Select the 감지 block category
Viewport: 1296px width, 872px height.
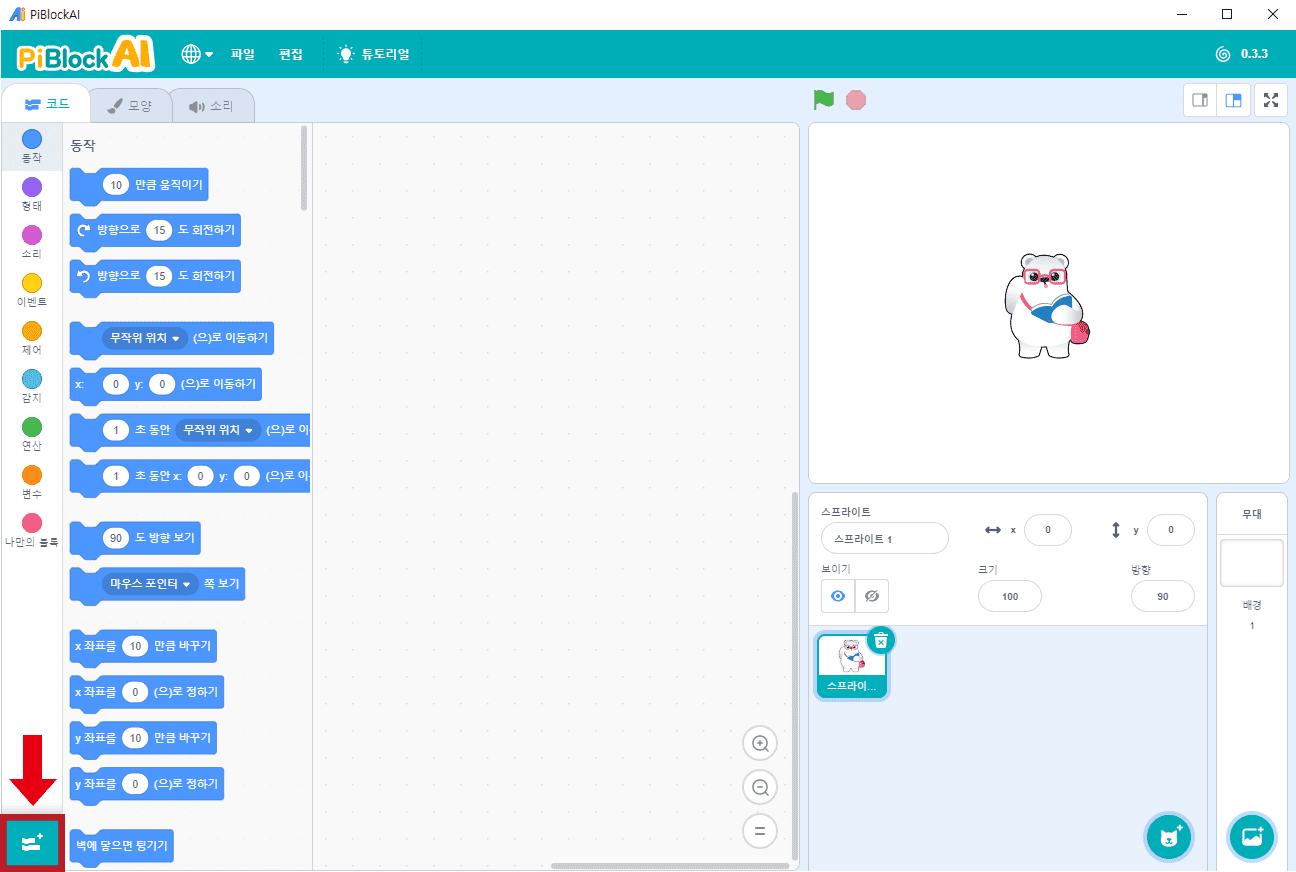coord(32,386)
